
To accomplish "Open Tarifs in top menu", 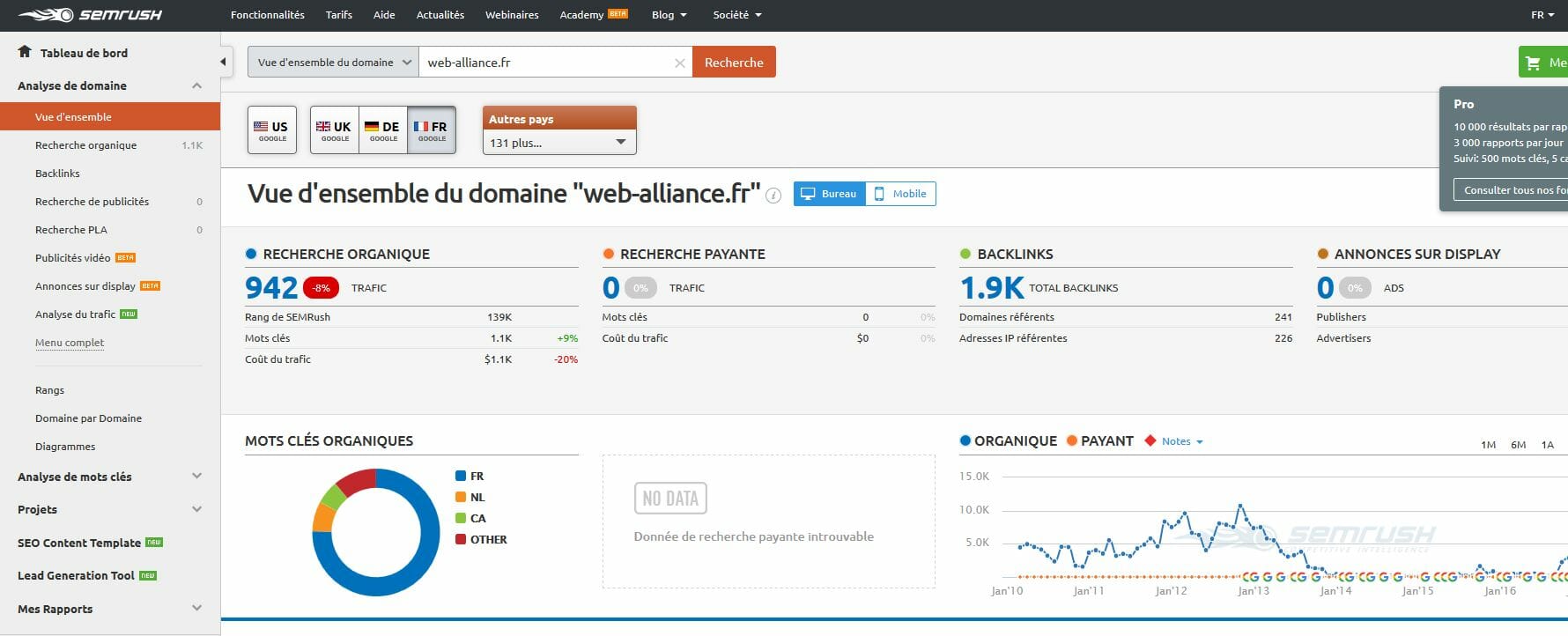I will (x=339, y=15).
